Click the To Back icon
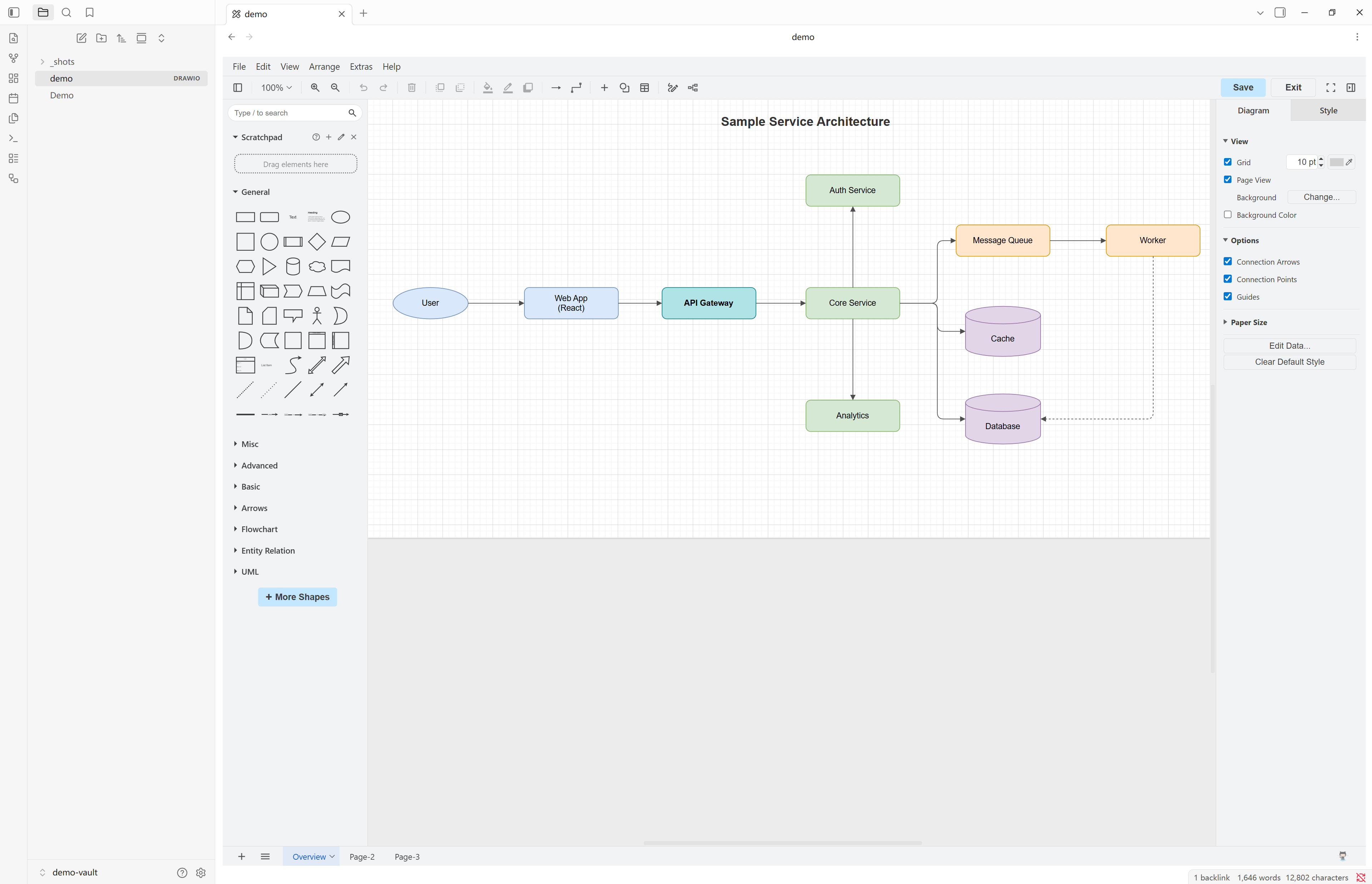This screenshot has width=1372, height=884. pos(460,88)
